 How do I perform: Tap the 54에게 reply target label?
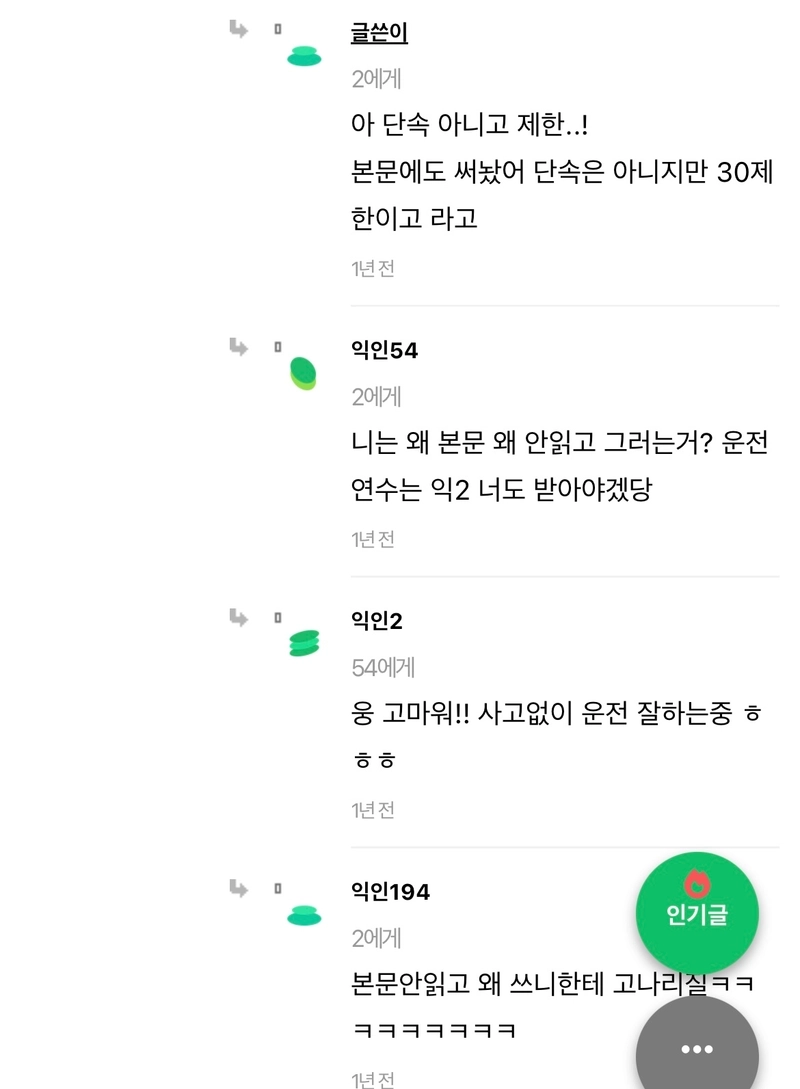383,667
